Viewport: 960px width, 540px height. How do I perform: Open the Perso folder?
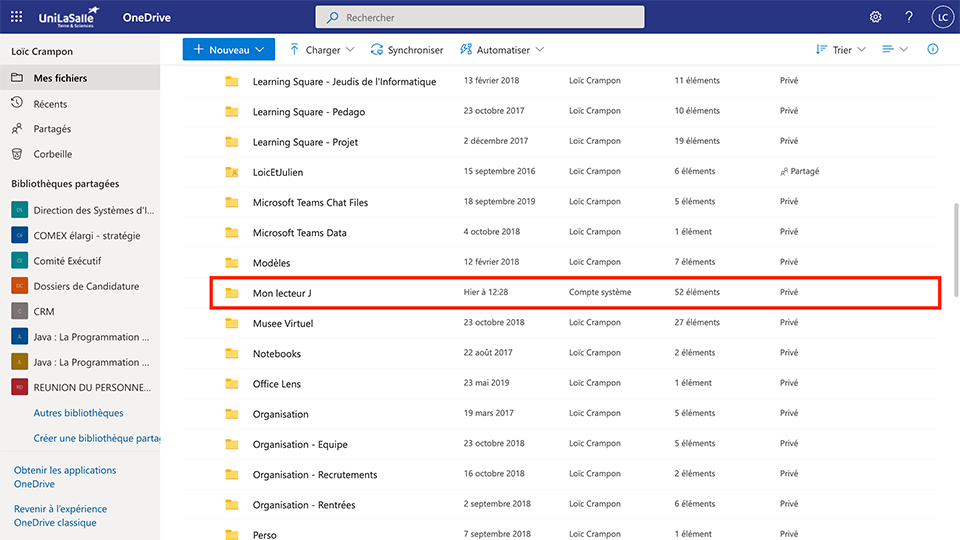[x=264, y=534]
